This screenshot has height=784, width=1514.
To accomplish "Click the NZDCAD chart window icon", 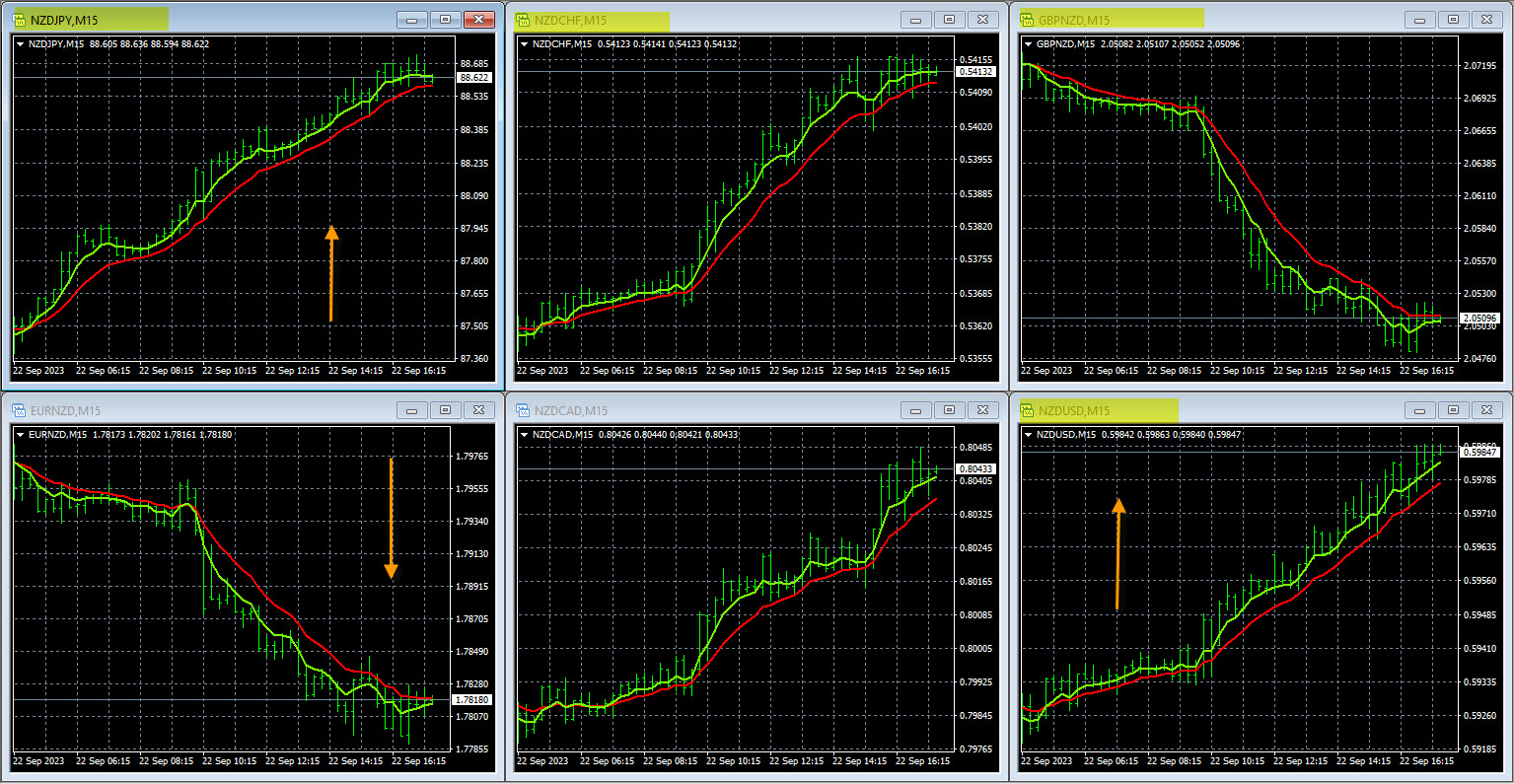I will 523,410.
